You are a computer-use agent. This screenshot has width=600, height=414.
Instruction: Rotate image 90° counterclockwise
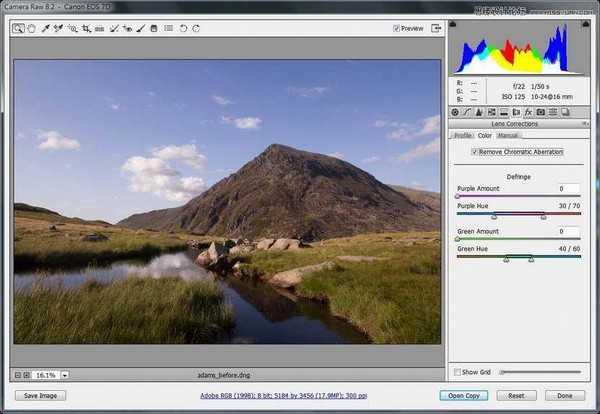(x=183, y=29)
